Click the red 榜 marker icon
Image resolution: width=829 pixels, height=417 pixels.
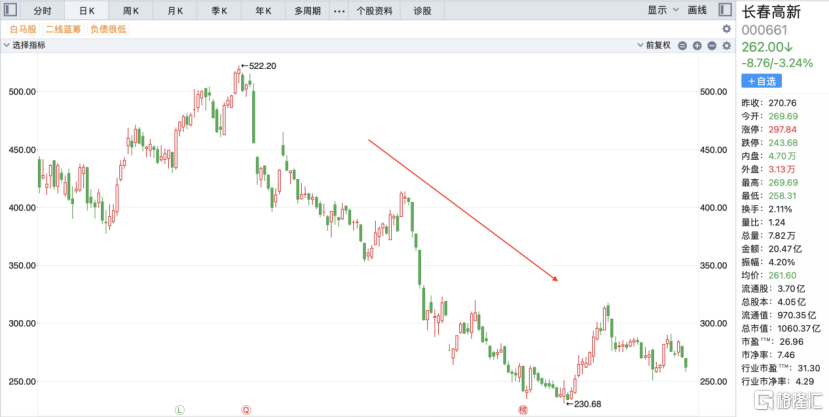point(522,409)
